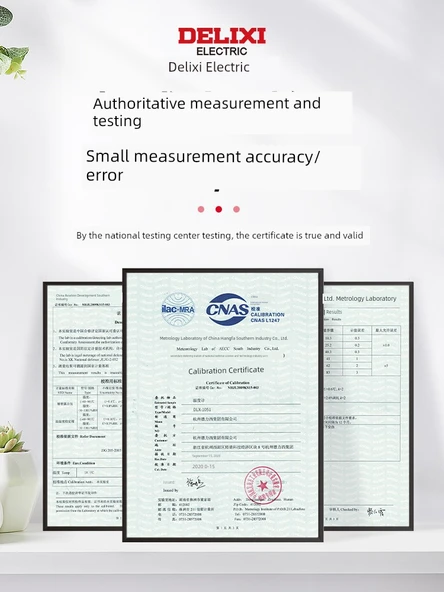
Task: Click the blue CNAS calibration logo
Action: [x=245, y=310]
